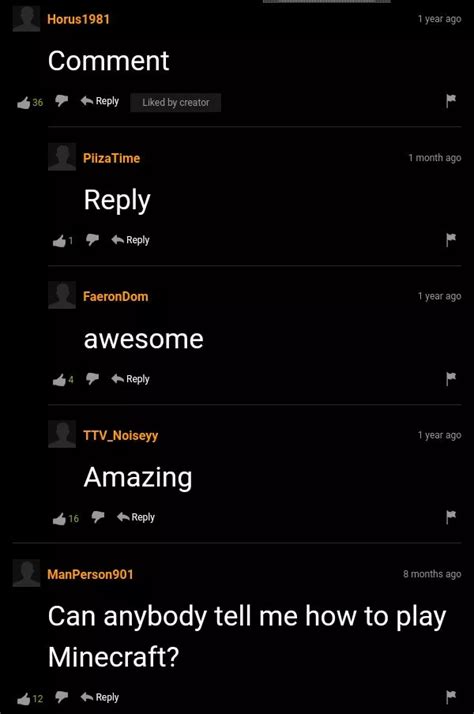Screen dimensions: 474x714
Task: Reply to ManPerson901's Minecraft question
Action: pos(100,697)
